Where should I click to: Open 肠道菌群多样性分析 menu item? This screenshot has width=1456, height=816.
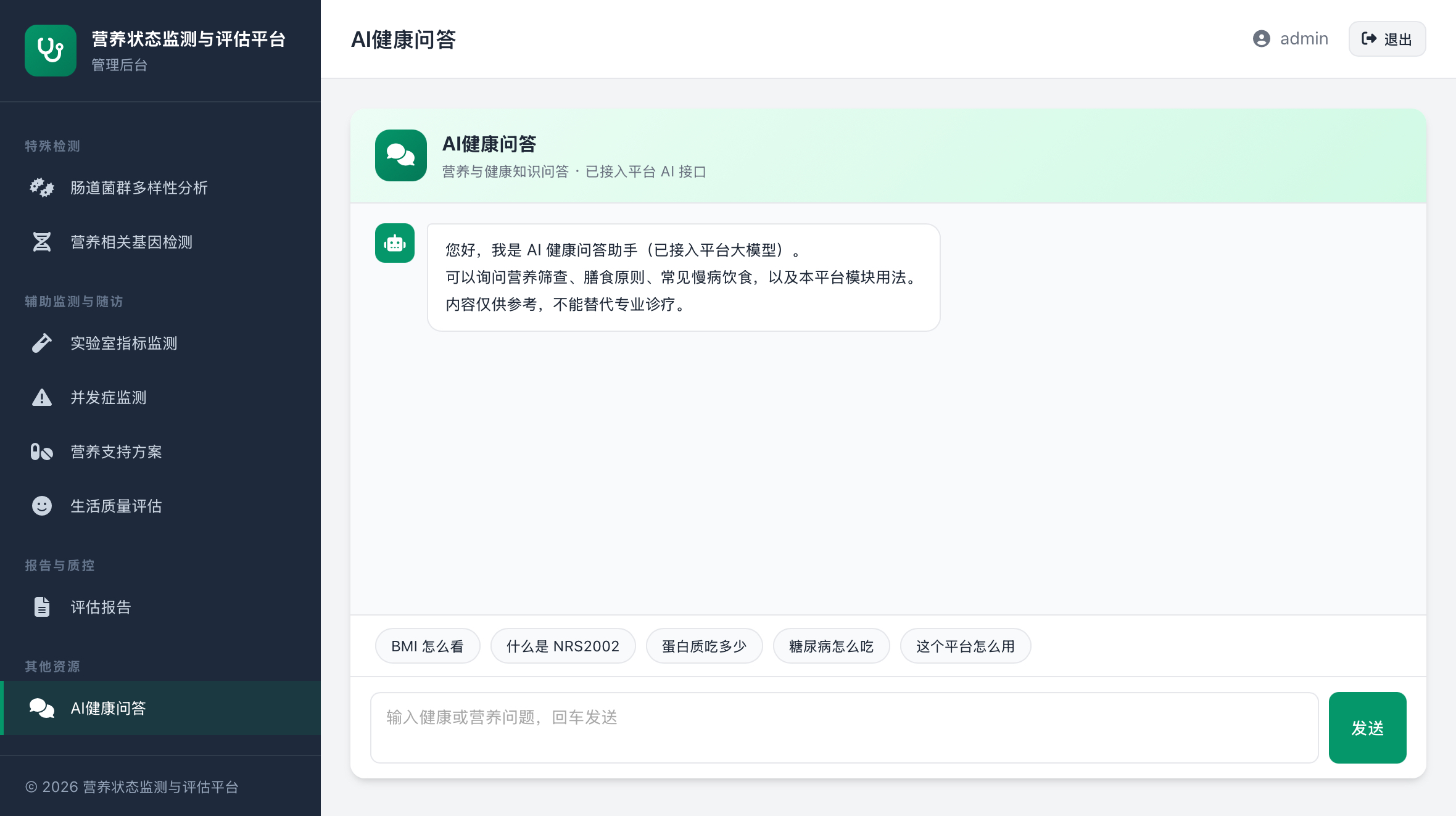click(x=160, y=188)
